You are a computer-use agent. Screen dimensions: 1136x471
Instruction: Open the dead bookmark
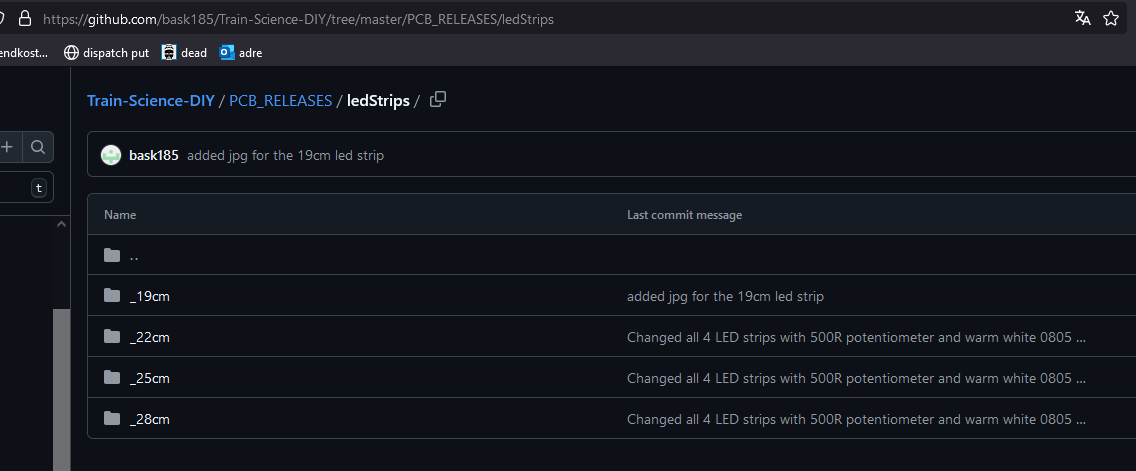coord(184,52)
